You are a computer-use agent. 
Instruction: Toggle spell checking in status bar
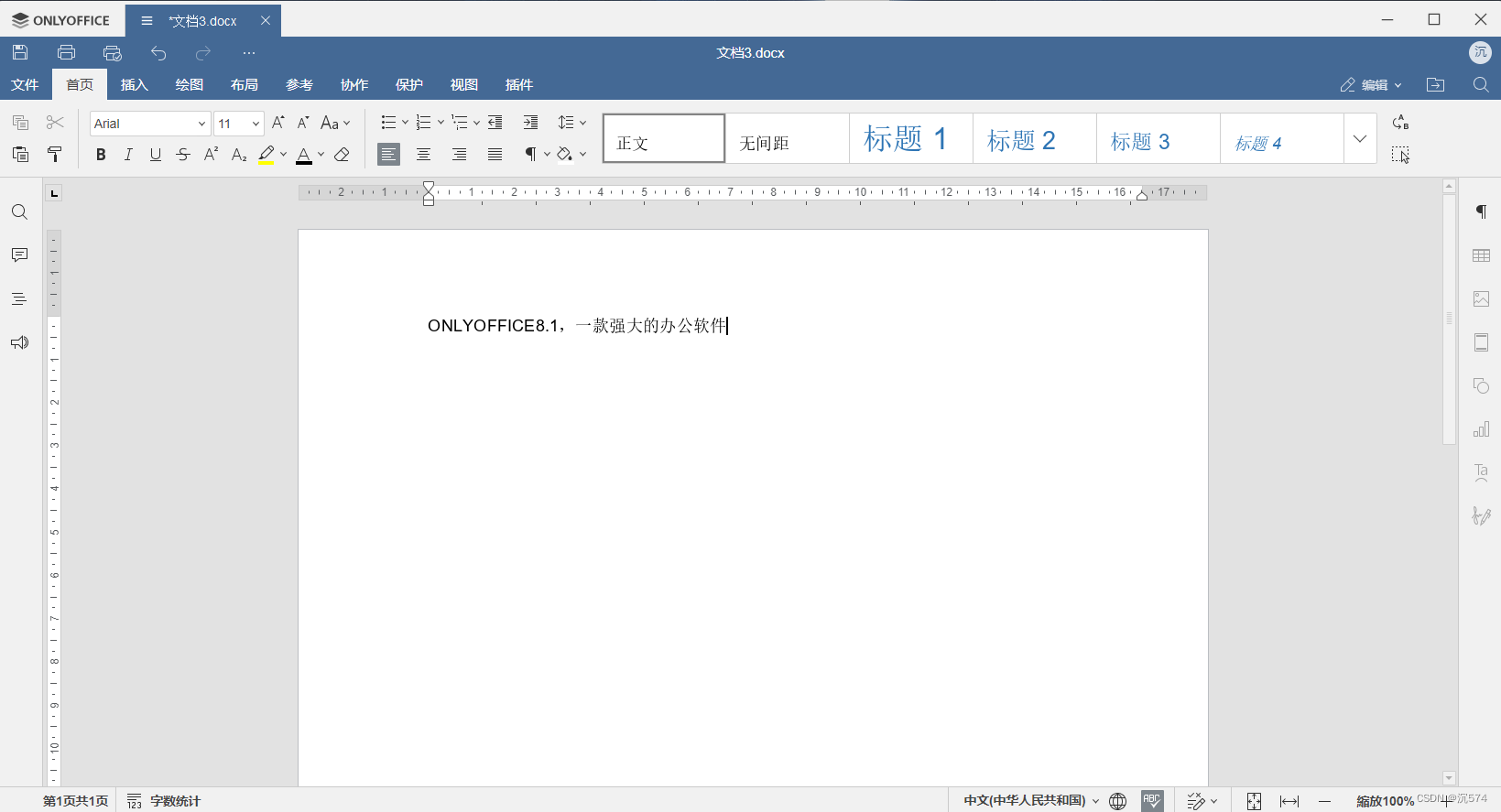(x=1152, y=800)
